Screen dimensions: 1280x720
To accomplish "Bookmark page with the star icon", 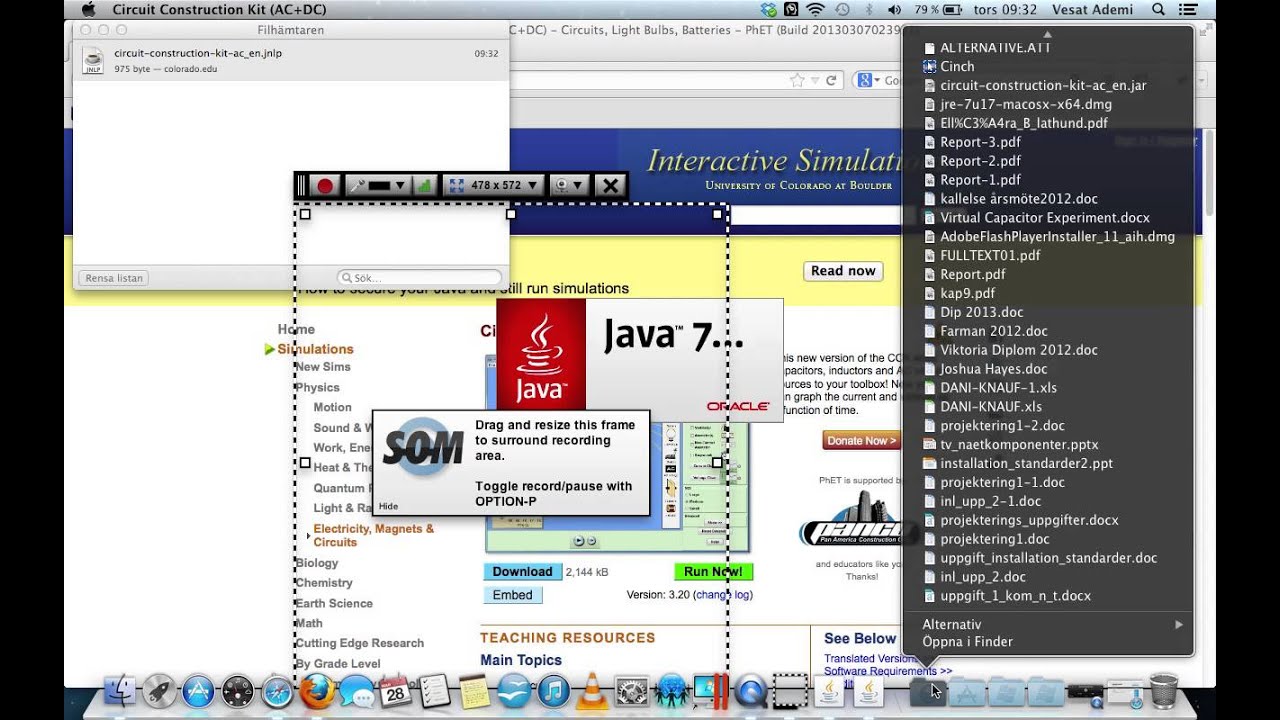I will (797, 80).
